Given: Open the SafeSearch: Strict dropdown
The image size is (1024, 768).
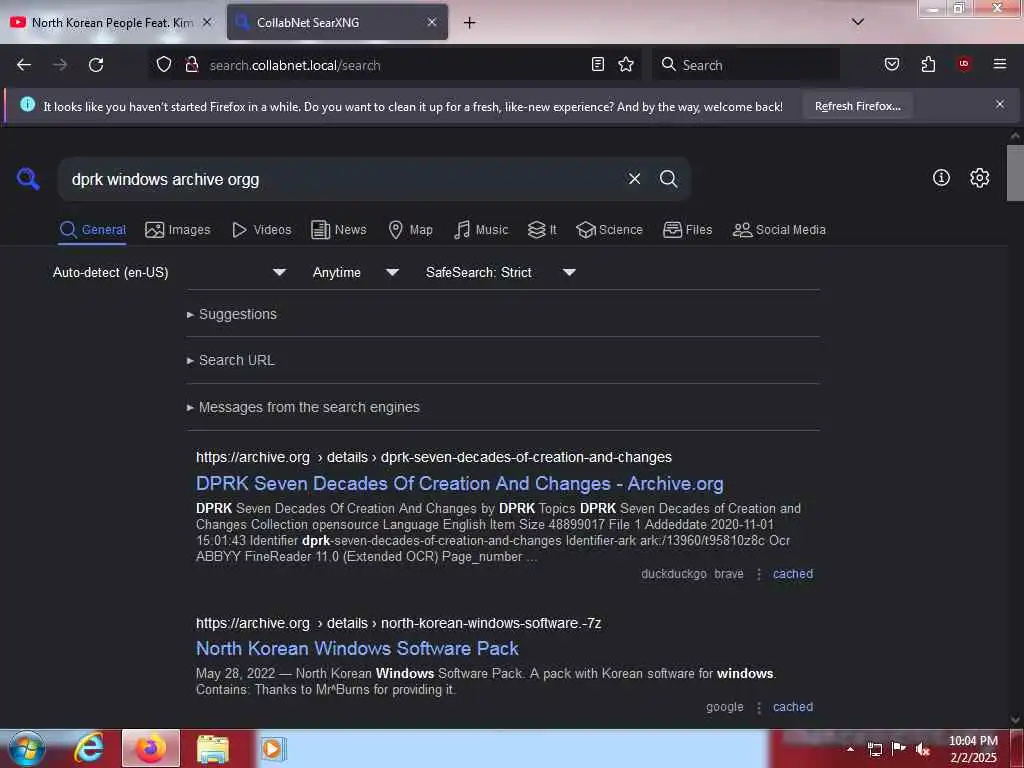Looking at the screenshot, I should tap(501, 272).
